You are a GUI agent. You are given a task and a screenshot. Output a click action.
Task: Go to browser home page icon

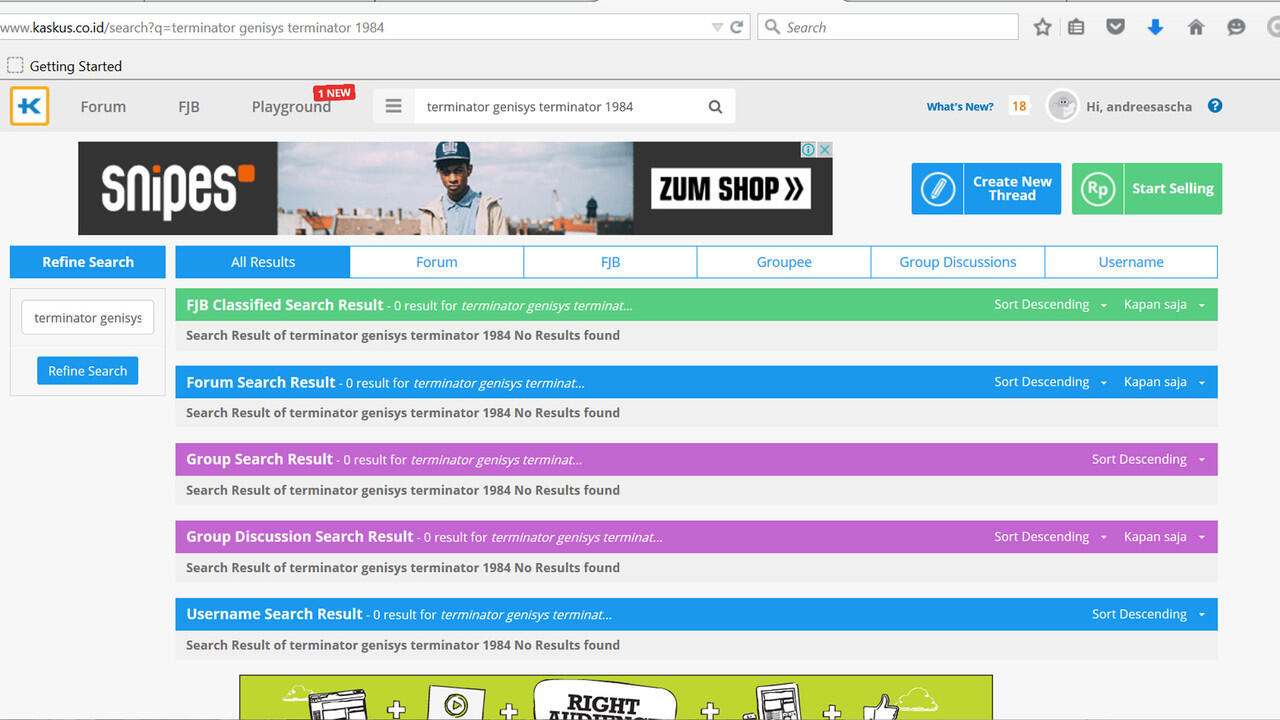point(1196,27)
